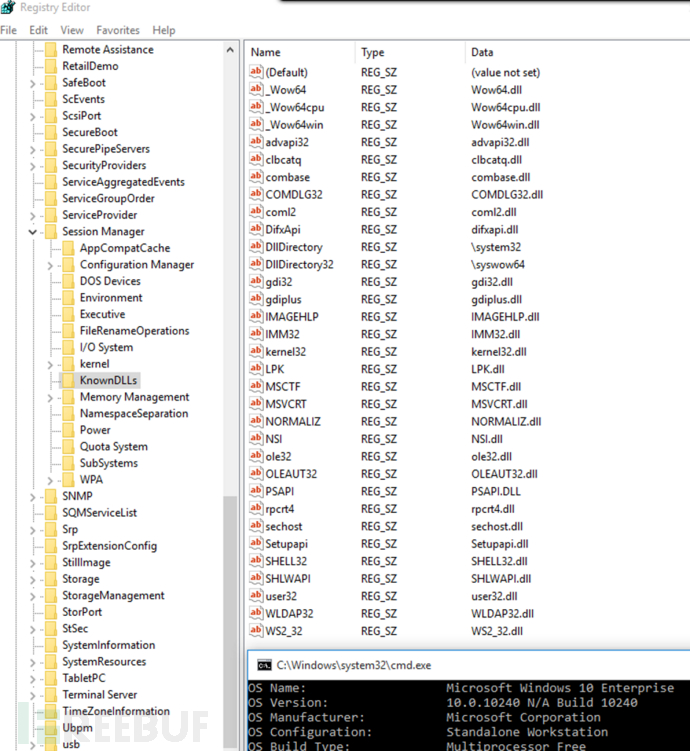This screenshot has height=751, width=690.
Task: Expand the SafeBoot key node
Action: pyautogui.click(x=33, y=83)
